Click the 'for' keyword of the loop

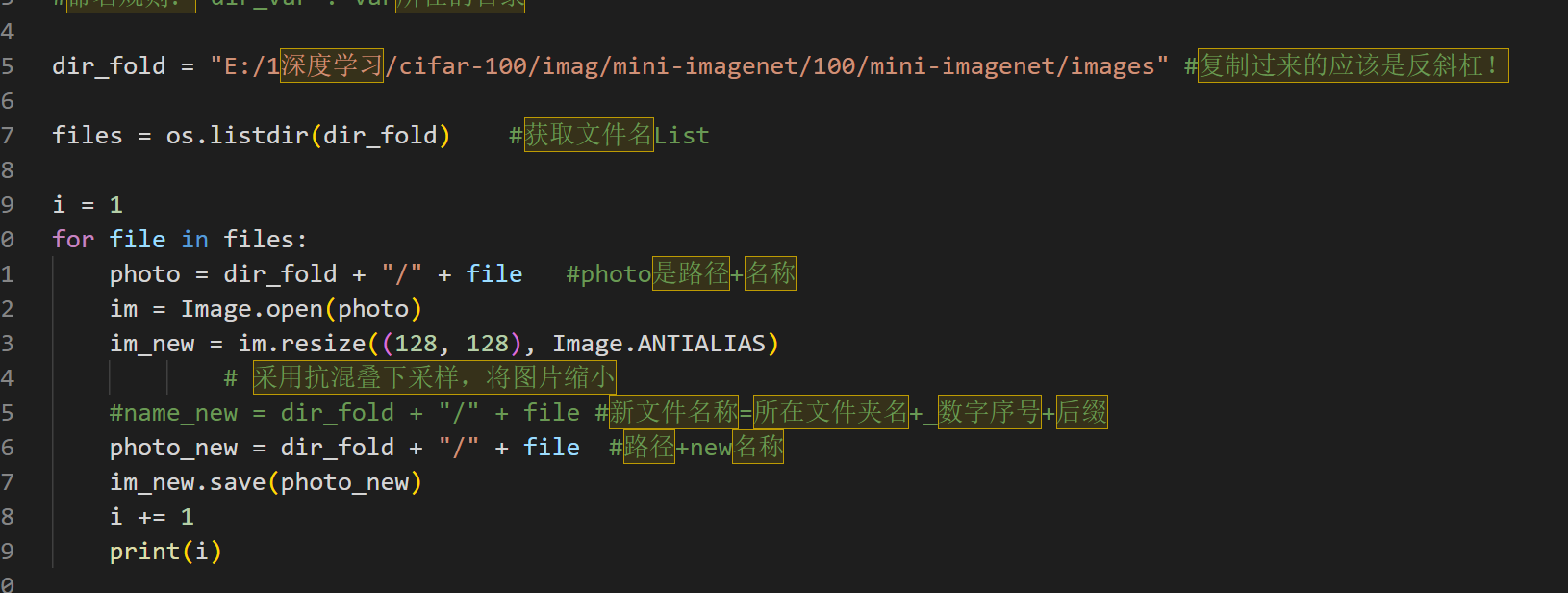click(x=73, y=240)
